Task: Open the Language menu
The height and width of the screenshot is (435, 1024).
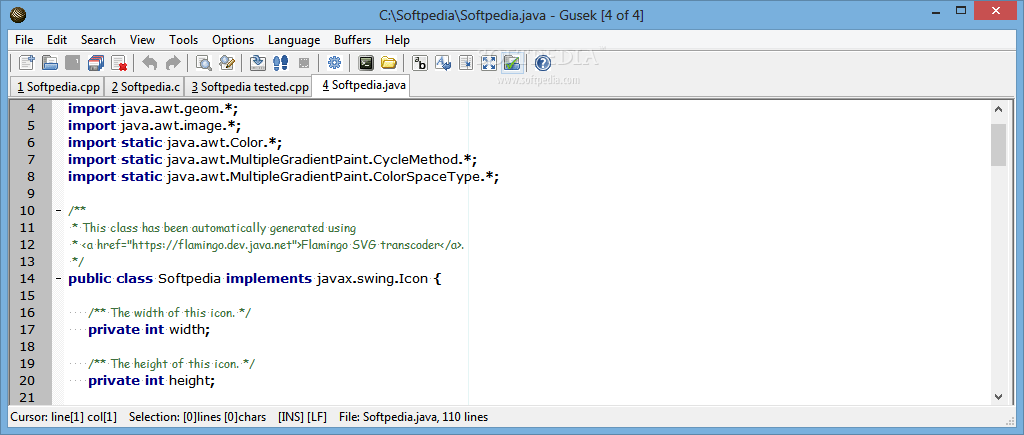Action: pos(294,40)
